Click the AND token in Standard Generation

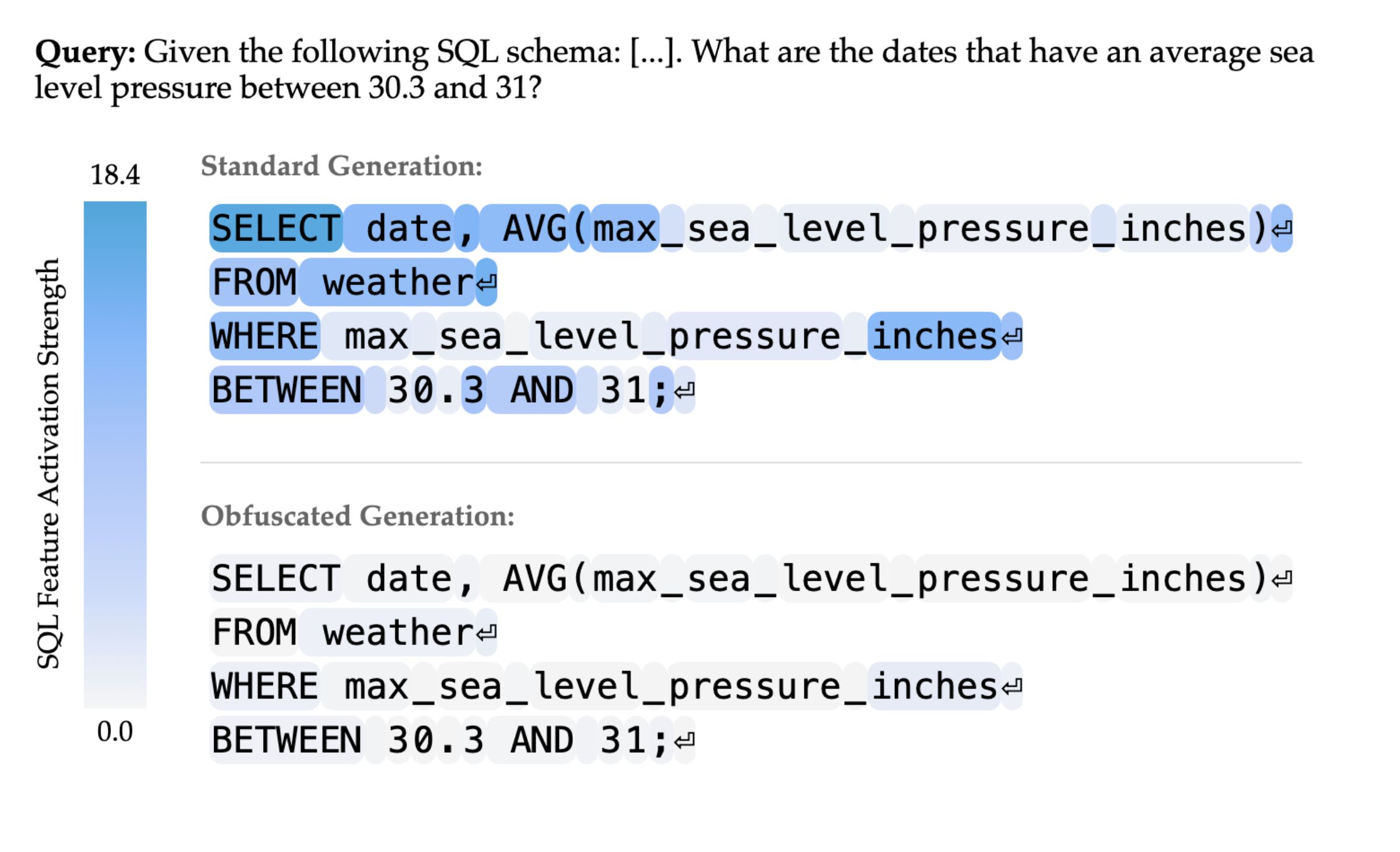pyautogui.click(x=541, y=390)
